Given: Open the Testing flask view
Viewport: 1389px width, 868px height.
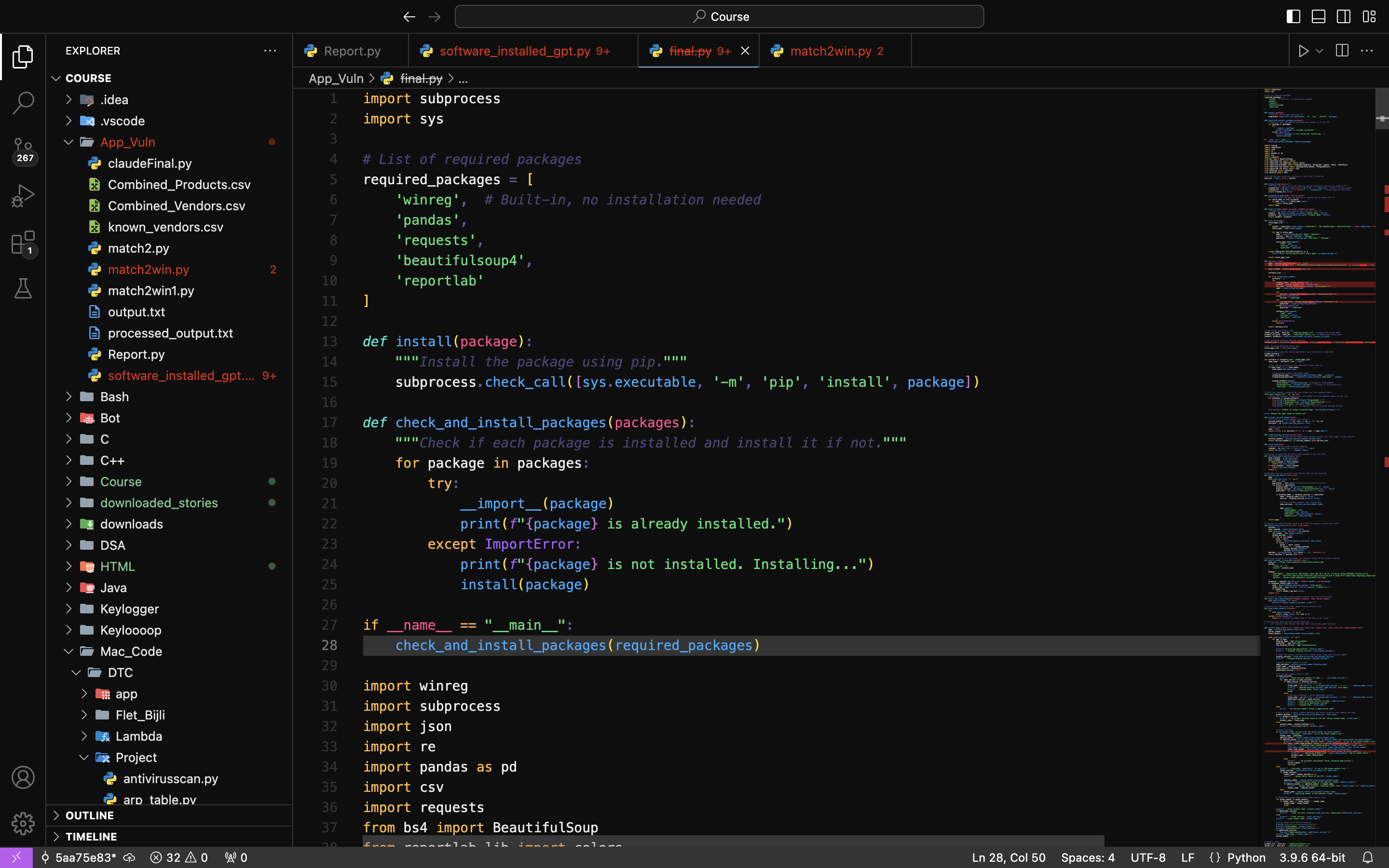Looking at the screenshot, I should coord(23,289).
